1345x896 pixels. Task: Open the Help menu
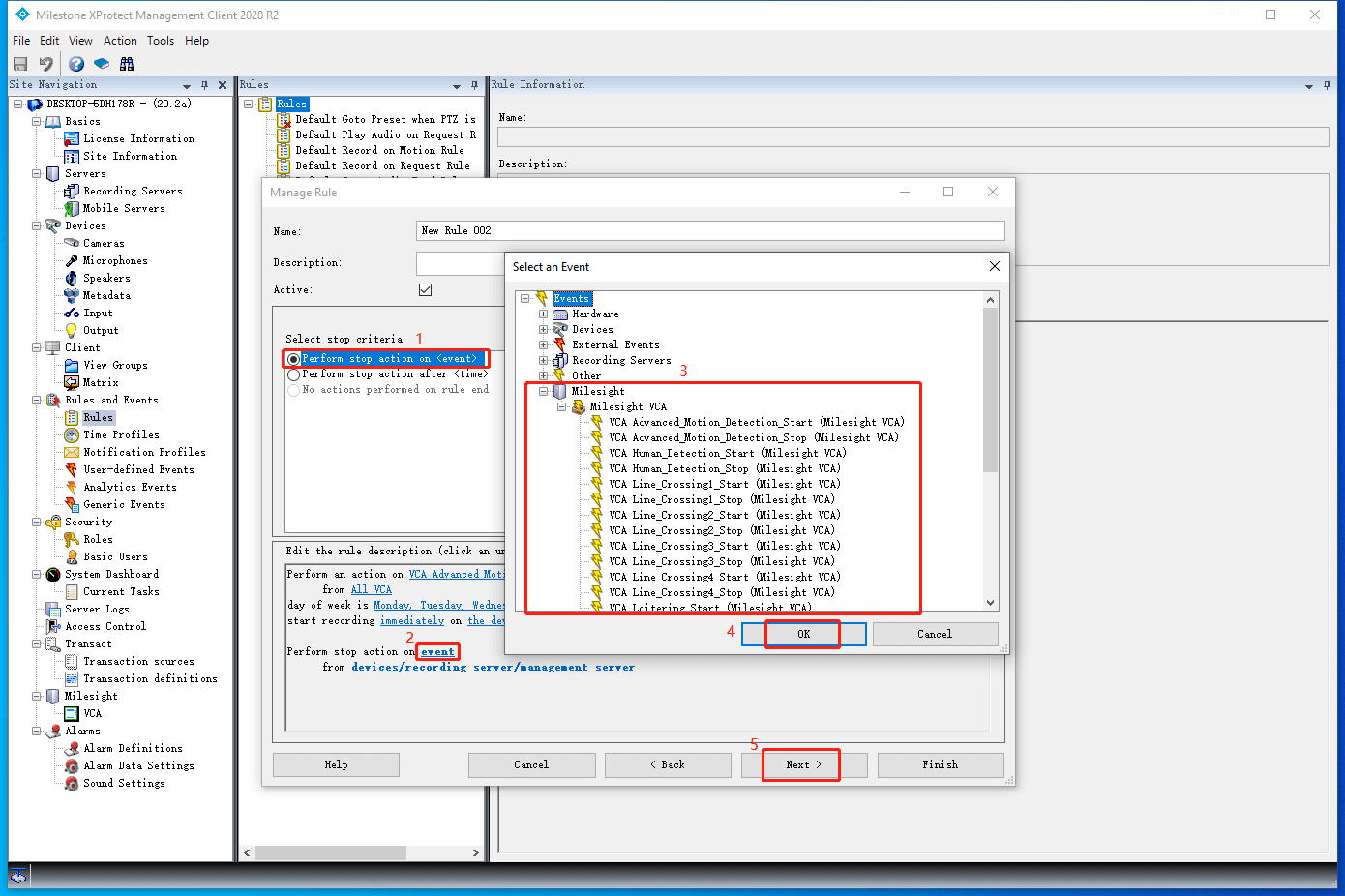tap(197, 41)
